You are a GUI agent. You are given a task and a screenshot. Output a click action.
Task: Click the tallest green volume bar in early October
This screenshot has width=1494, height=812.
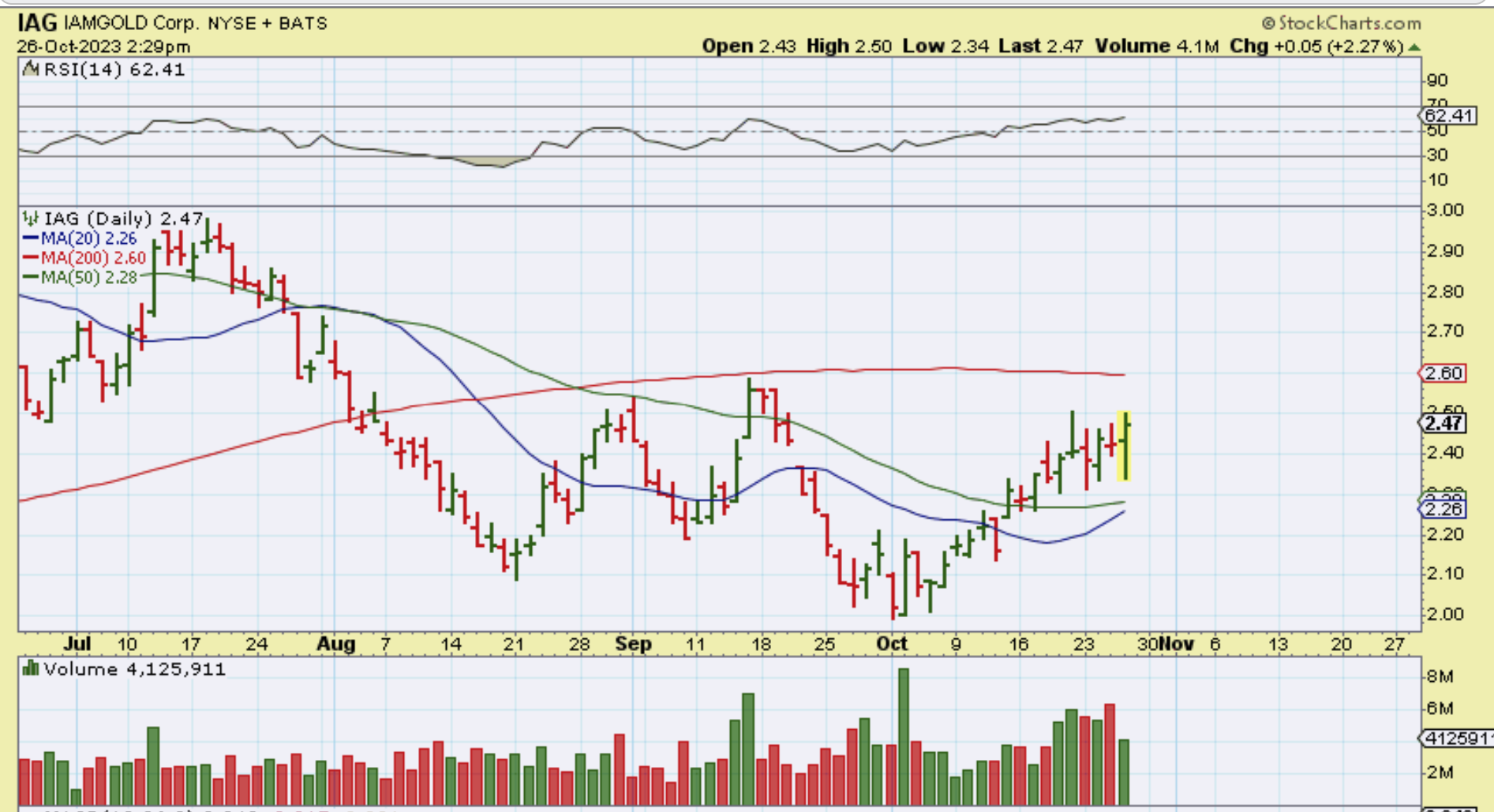point(904,737)
